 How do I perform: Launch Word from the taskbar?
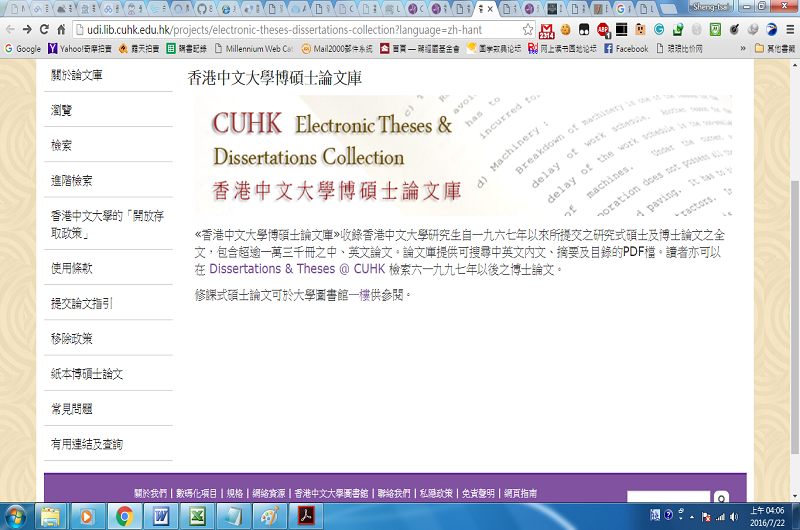tap(160, 516)
